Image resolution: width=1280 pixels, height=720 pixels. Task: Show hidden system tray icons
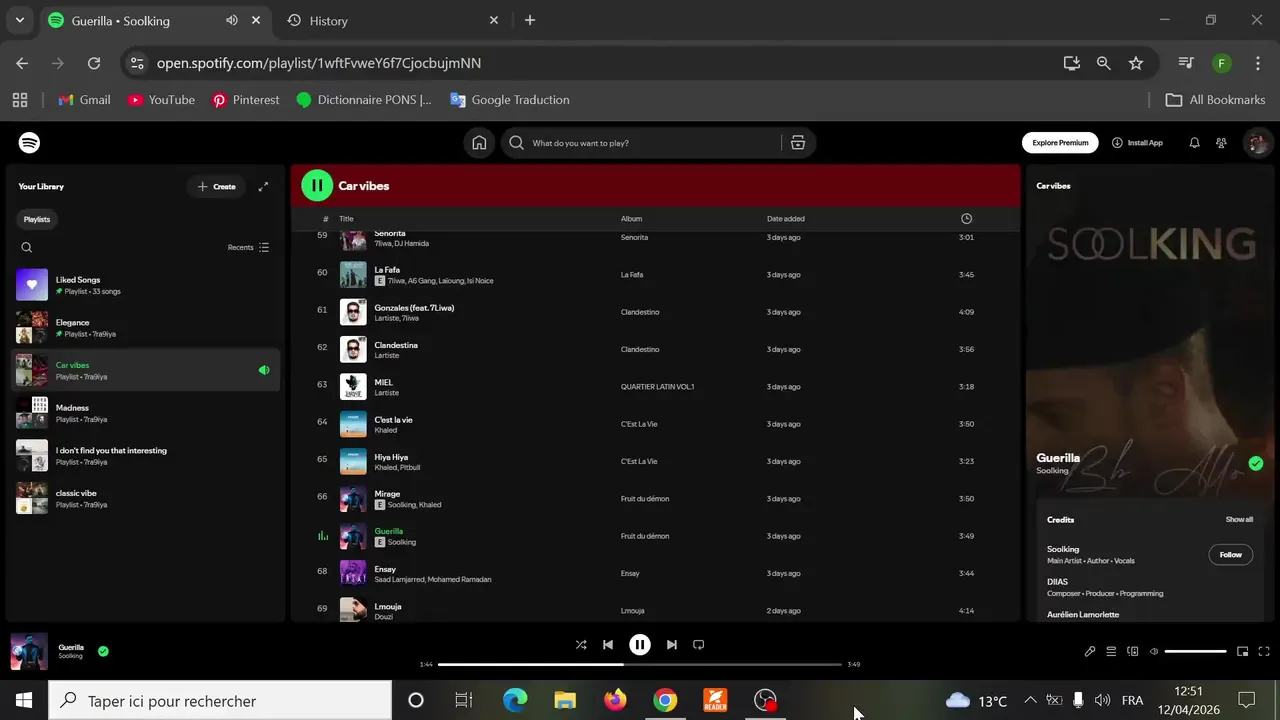[1030, 700]
